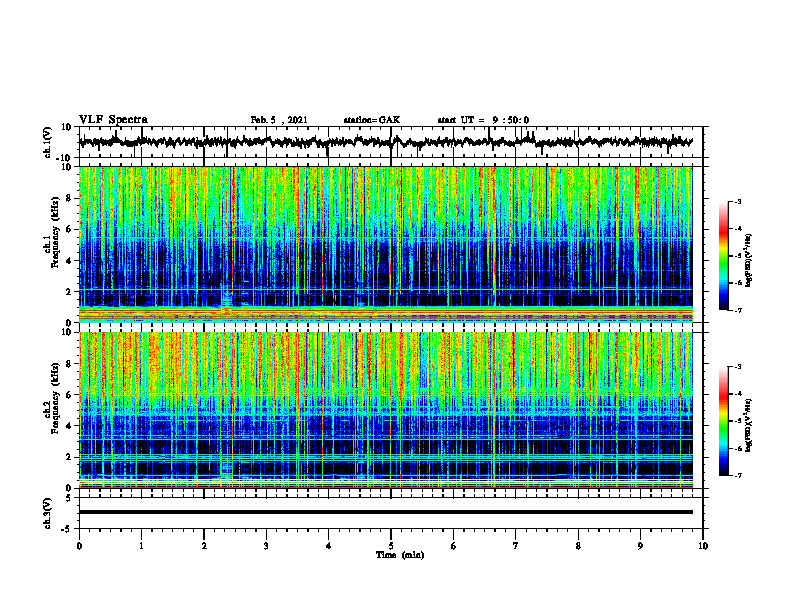The width and height of the screenshot is (792, 612).
Task: Click time axis tick label "6"
Action: click(x=453, y=546)
